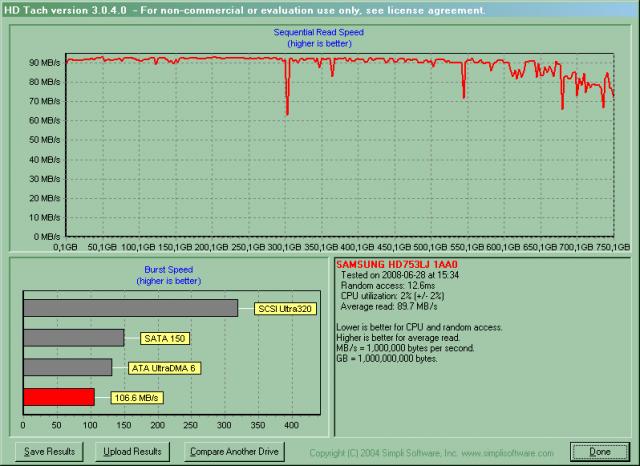Click the Save Results button
The image size is (640, 466).
point(49,452)
